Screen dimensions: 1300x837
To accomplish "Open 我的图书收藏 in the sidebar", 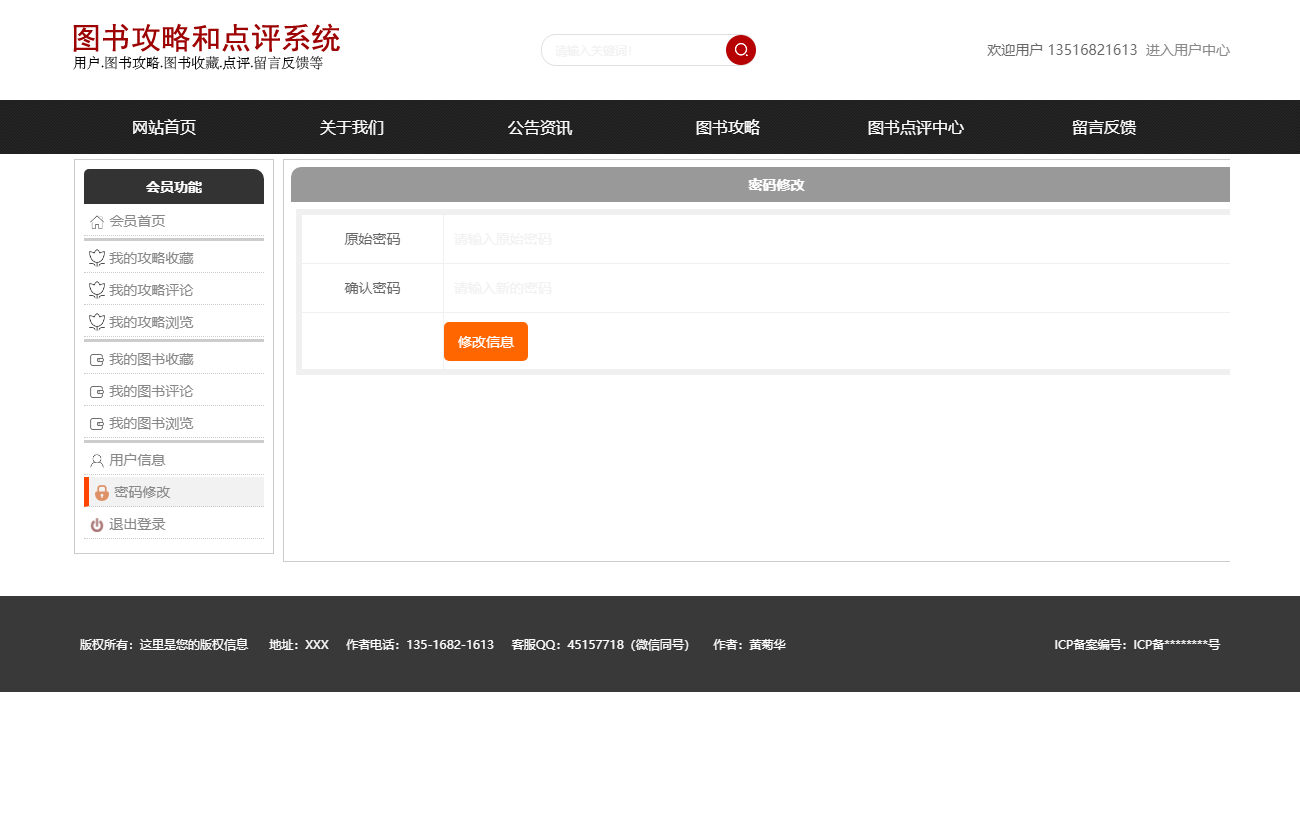I will point(151,360).
